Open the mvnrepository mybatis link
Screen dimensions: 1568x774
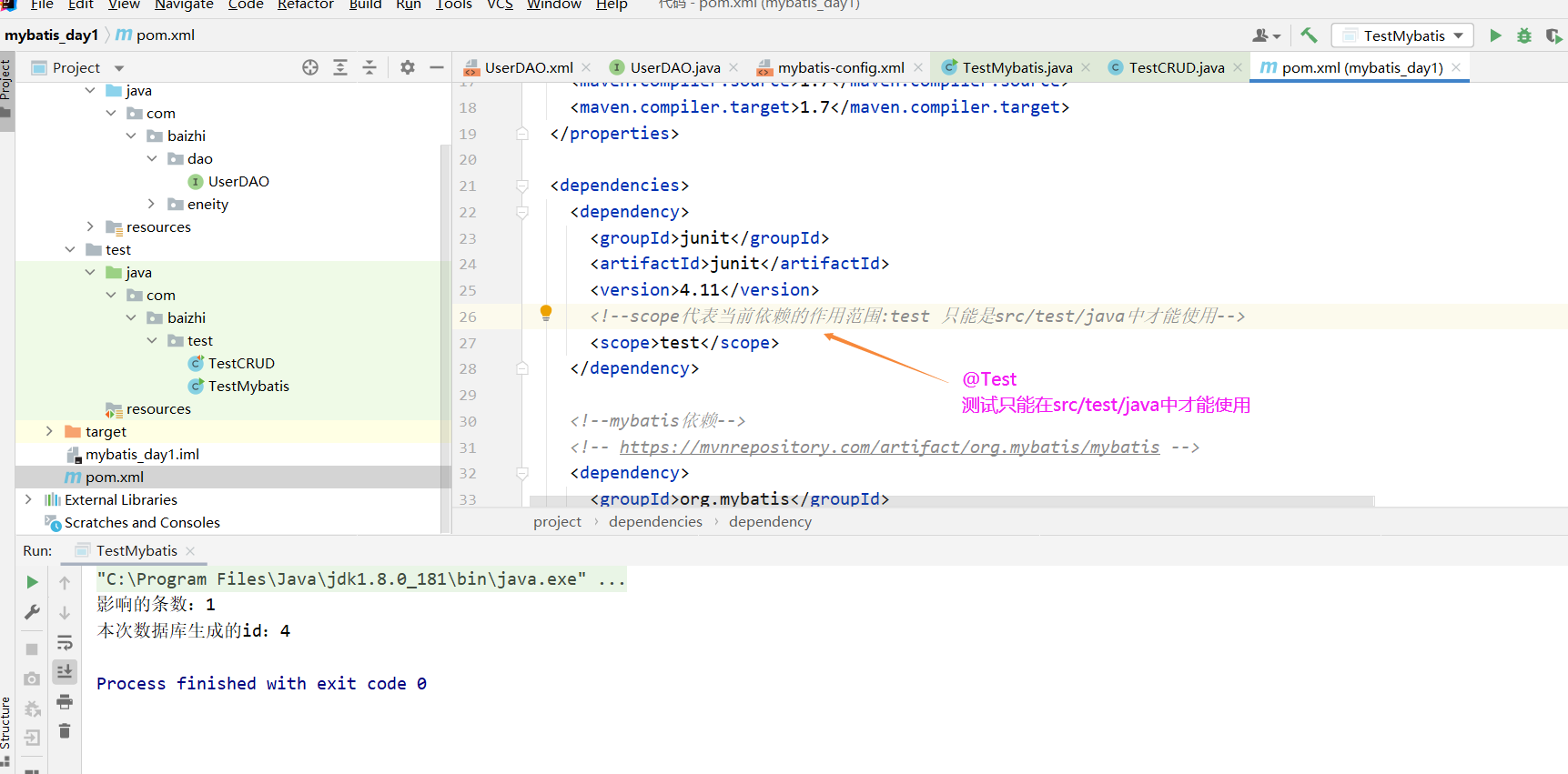pos(889,447)
